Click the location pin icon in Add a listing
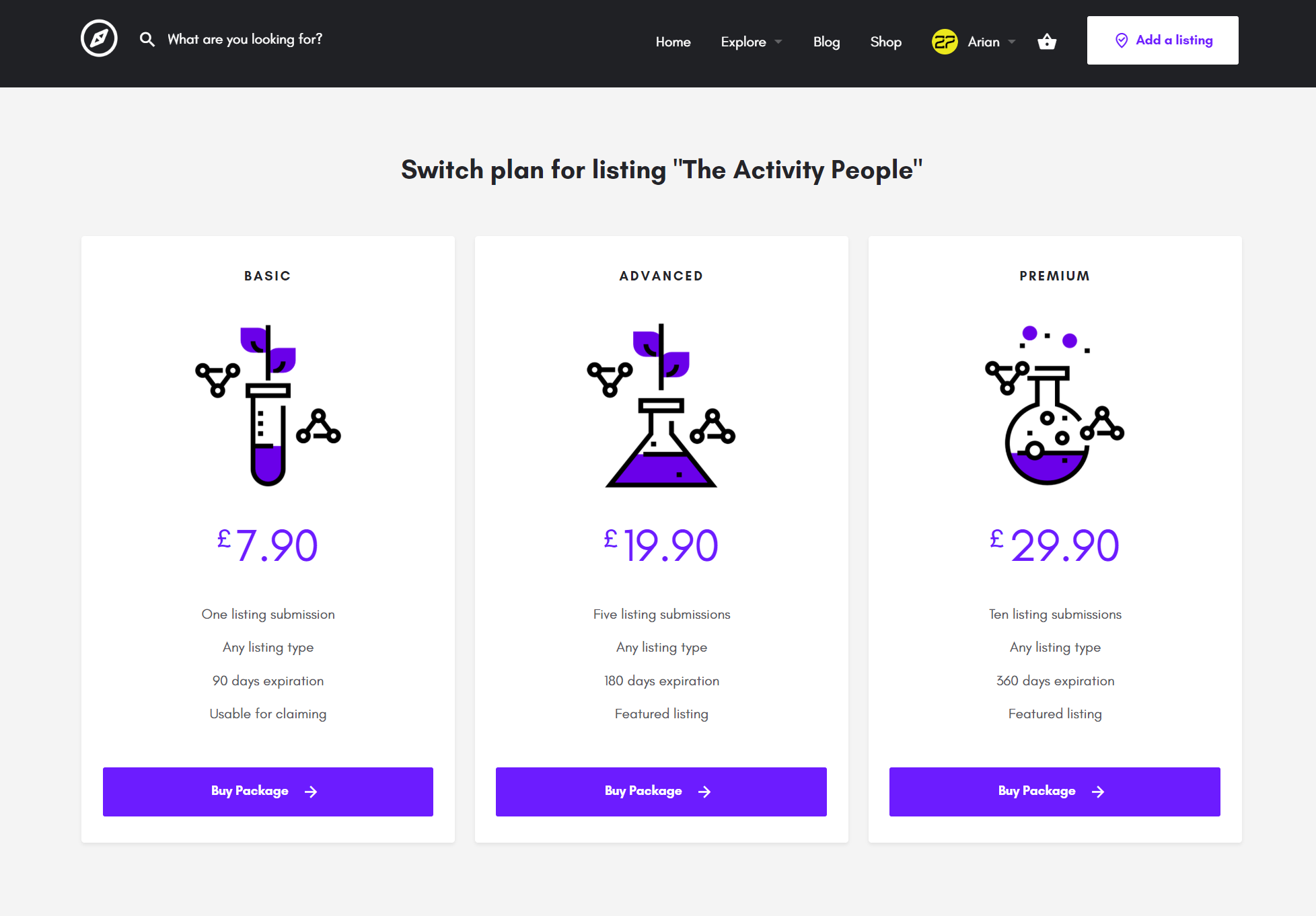Screen dimensions: 1316x916 (1122, 40)
